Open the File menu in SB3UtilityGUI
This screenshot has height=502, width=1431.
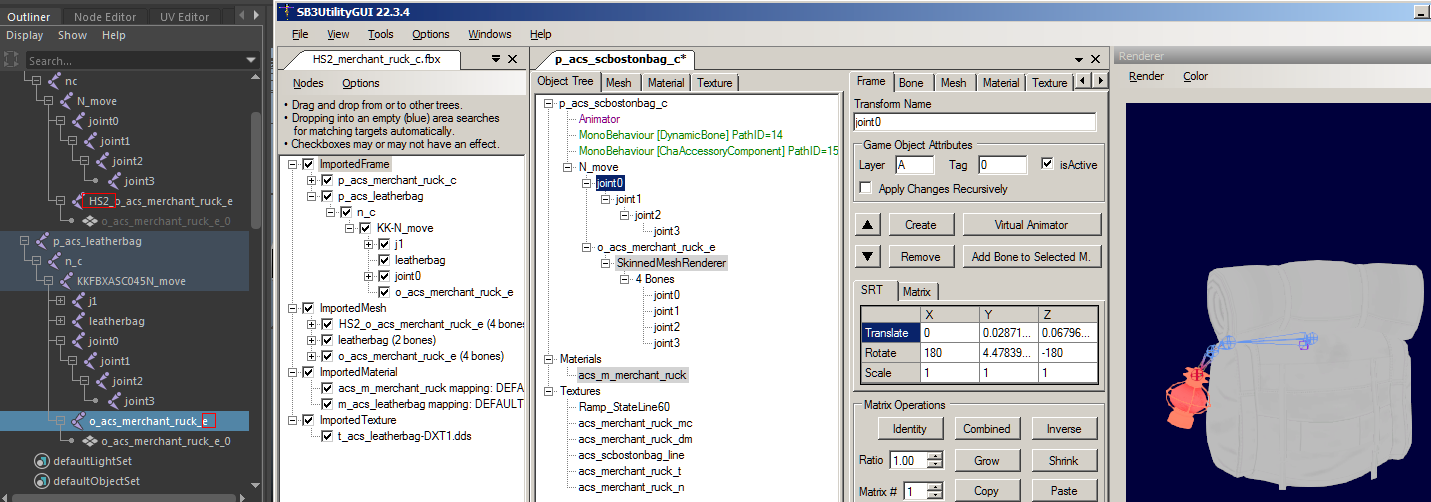300,34
